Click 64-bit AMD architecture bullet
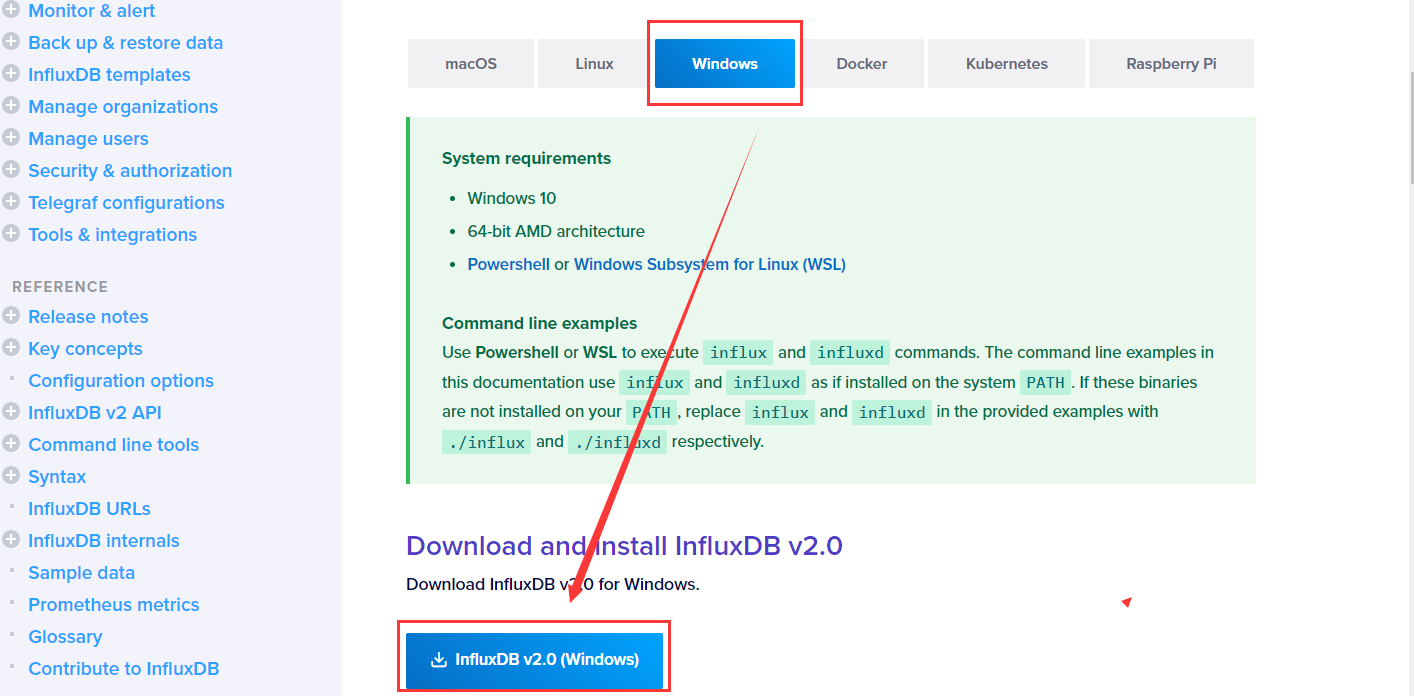Screen dimensions: 1414x696 [556, 232]
